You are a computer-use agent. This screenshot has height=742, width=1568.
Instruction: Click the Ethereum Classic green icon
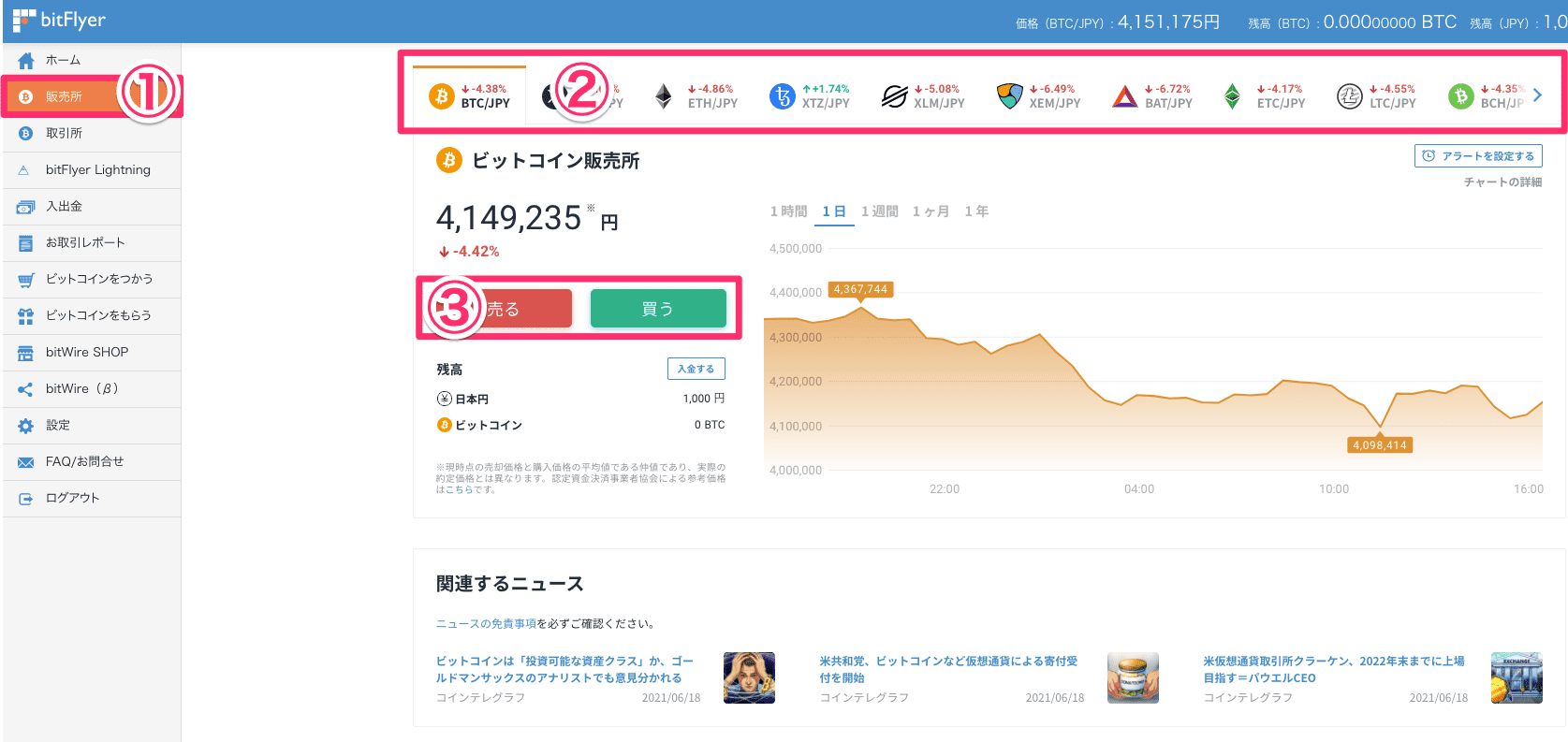pos(1233,96)
